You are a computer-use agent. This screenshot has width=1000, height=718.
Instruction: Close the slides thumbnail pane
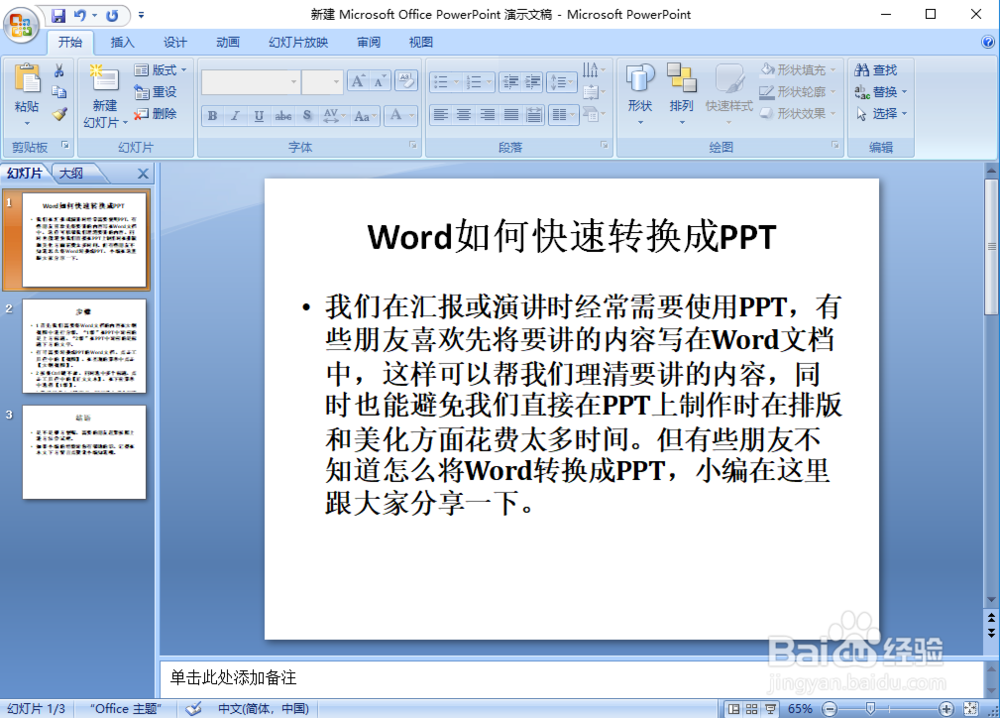tap(143, 173)
